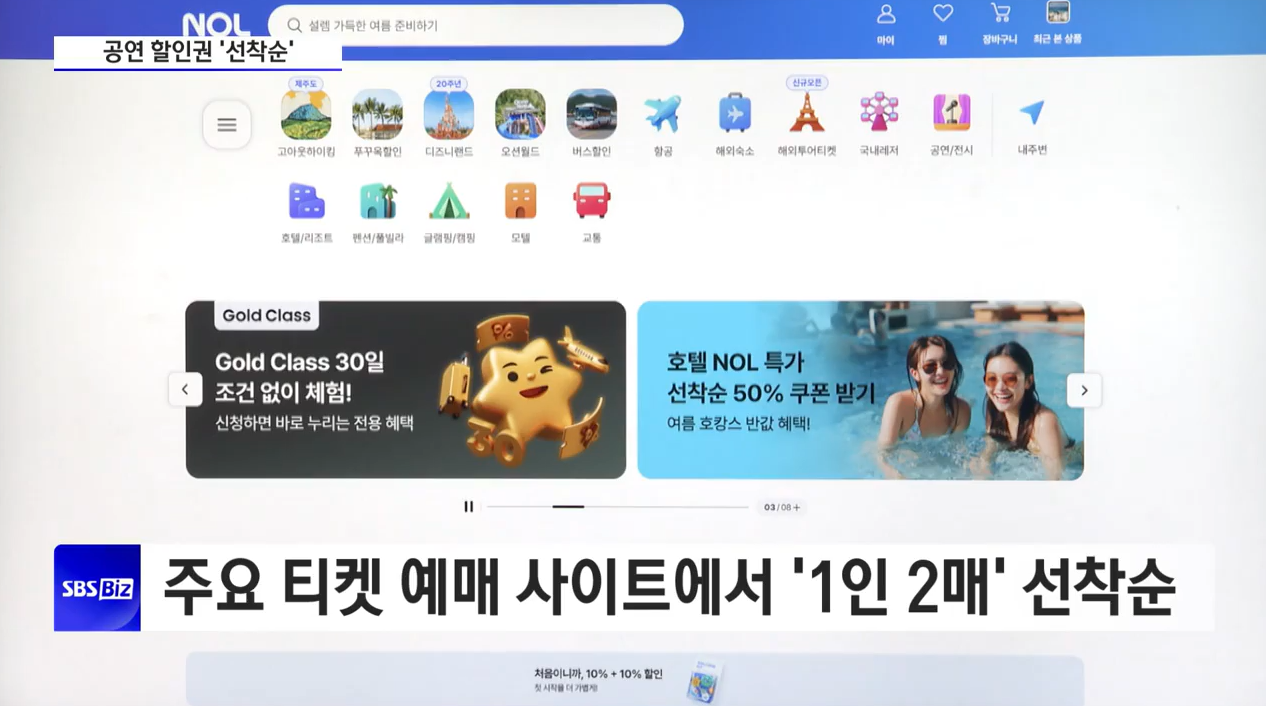
Task: Click the banner carousel progress bar
Action: coord(617,507)
